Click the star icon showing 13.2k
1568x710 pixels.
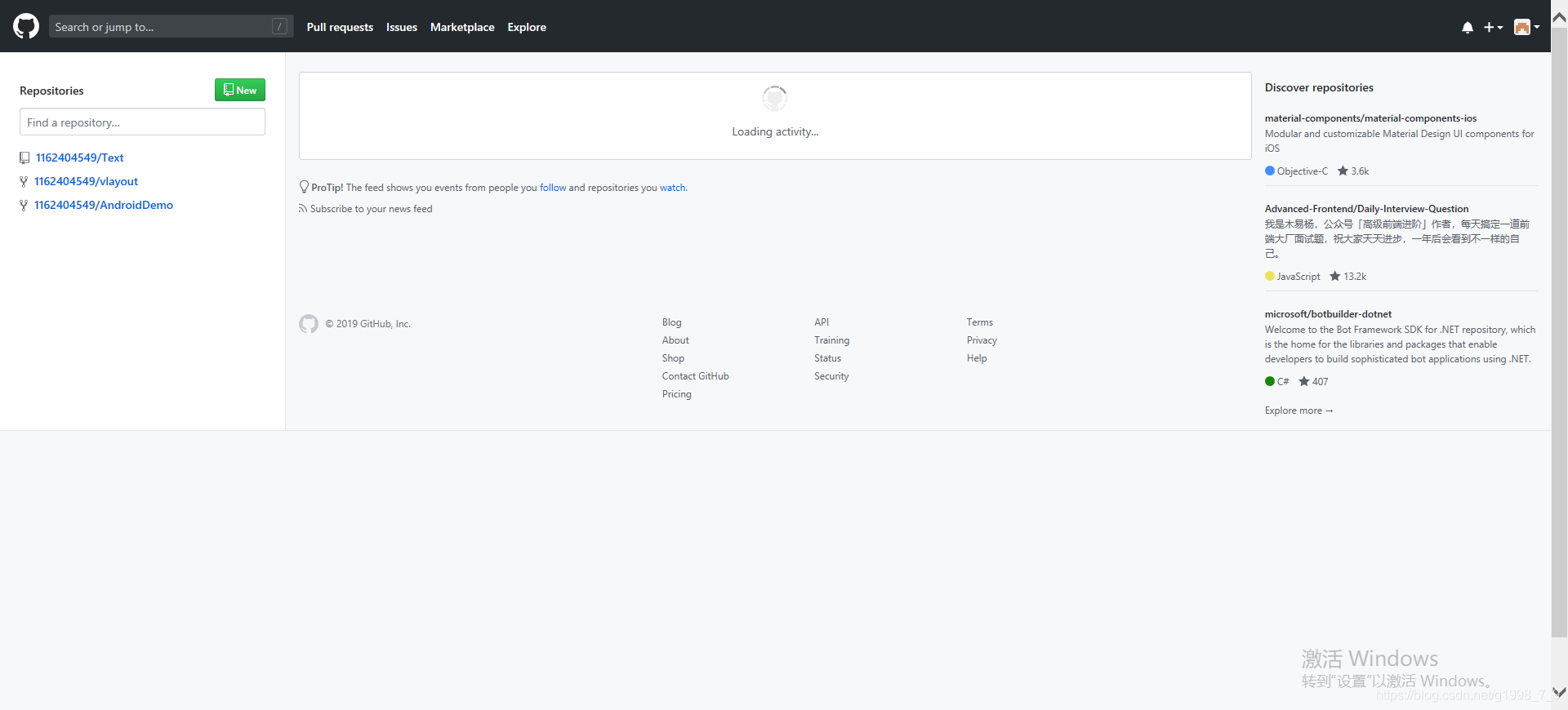pos(1335,276)
